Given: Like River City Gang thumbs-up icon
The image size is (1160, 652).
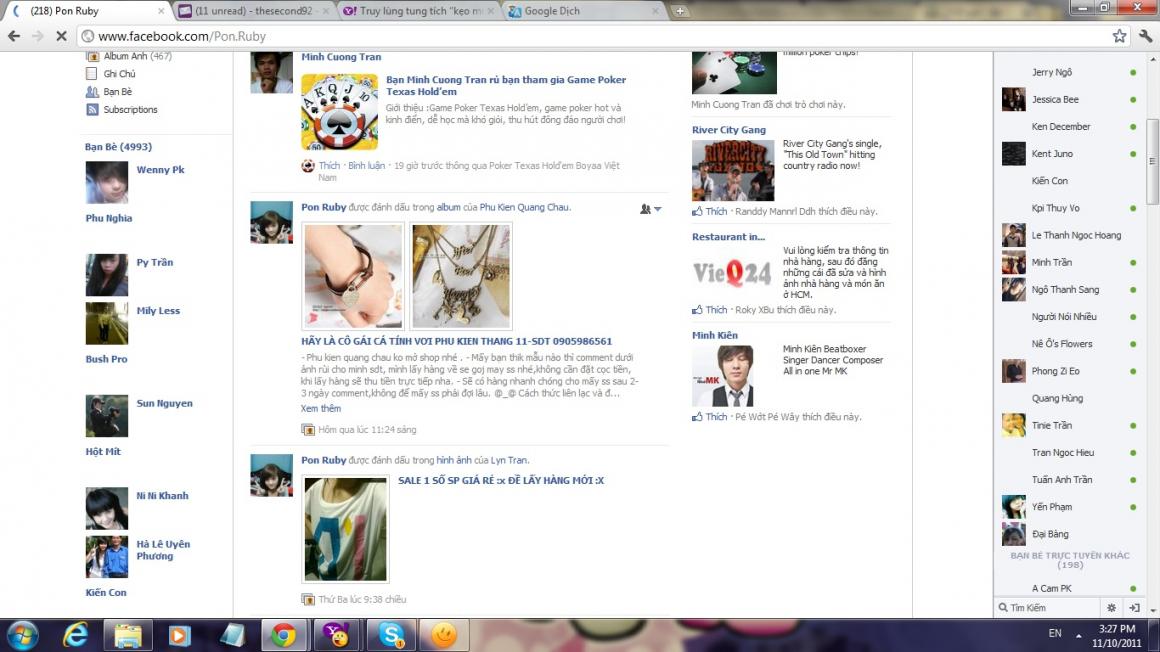Looking at the screenshot, I should (697, 212).
